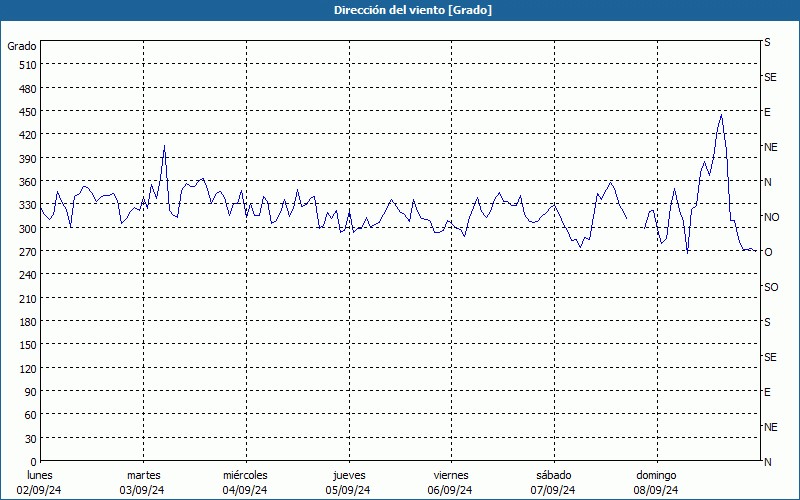Click the 270 value on the degree axis
The width and height of the screenshot is (800, 500).
coord(28,252)
